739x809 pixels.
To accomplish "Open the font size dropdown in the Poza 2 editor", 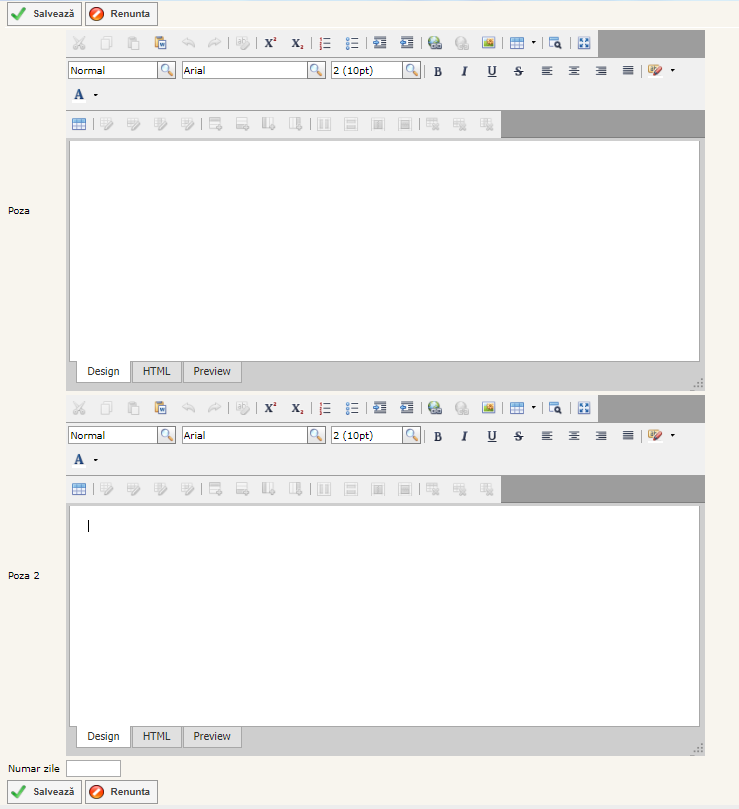I will pyautogui.click(x=411, y=436).
